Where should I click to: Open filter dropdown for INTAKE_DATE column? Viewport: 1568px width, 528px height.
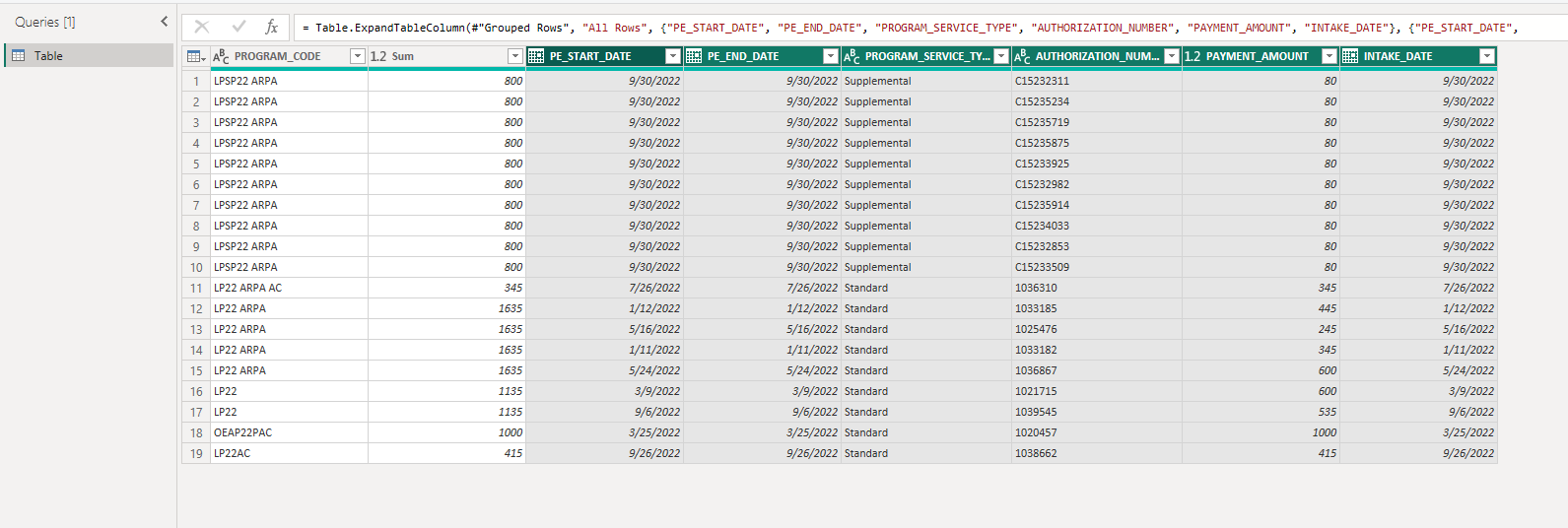tap(1487, 56)
